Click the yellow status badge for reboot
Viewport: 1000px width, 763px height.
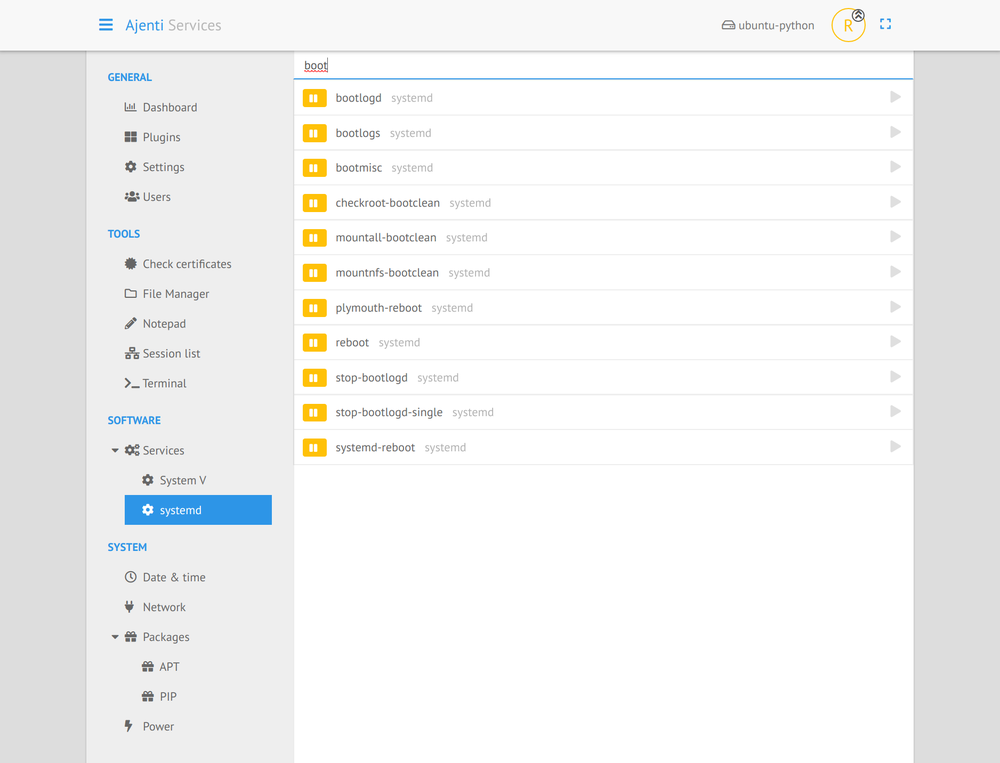tap(314, 343)
